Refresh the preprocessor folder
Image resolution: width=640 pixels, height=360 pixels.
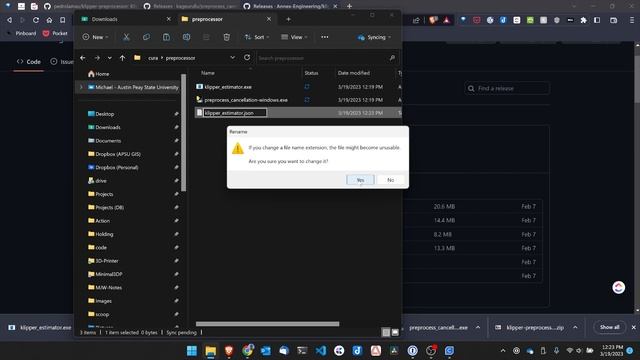tap(247, 58)
